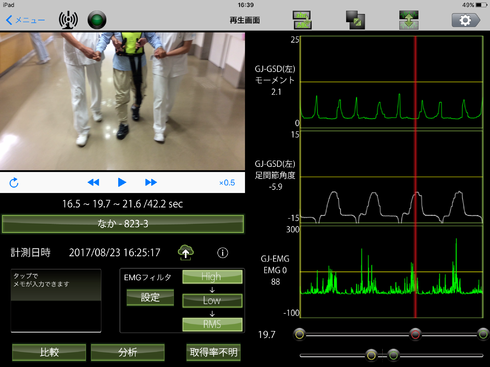Open settings with the gear icon
The height and width of the screenshot is (367, 490).
click(x=466, y=20)
